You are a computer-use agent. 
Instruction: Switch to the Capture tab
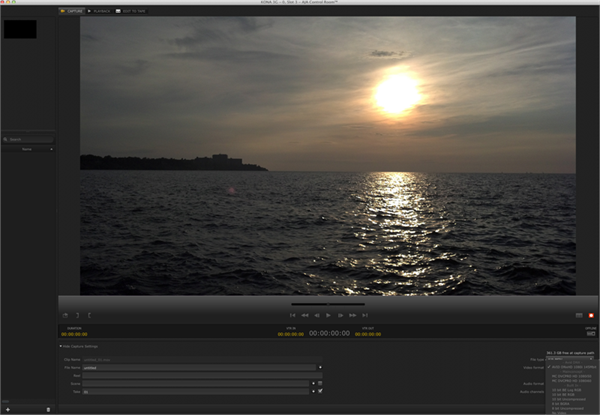70,11
